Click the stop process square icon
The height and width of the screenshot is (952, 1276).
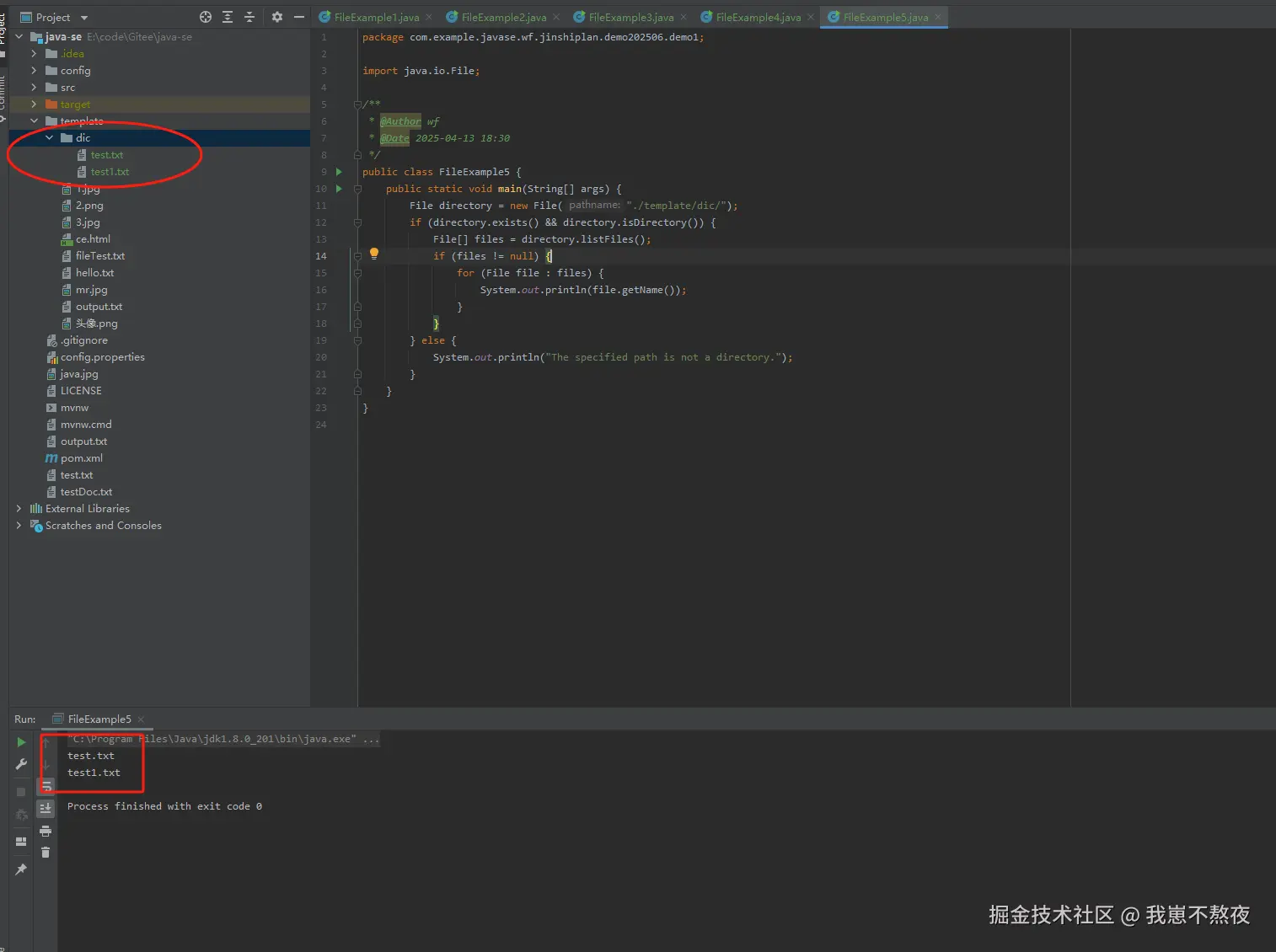pos(21,792)
